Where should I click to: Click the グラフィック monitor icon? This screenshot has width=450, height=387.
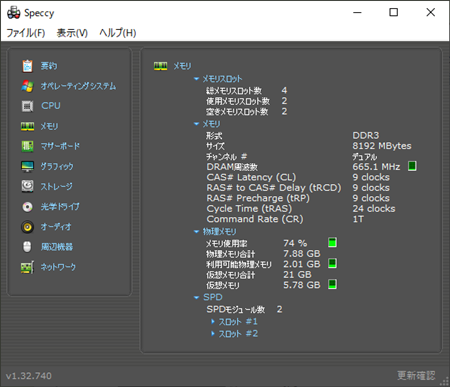pos(27,166)
